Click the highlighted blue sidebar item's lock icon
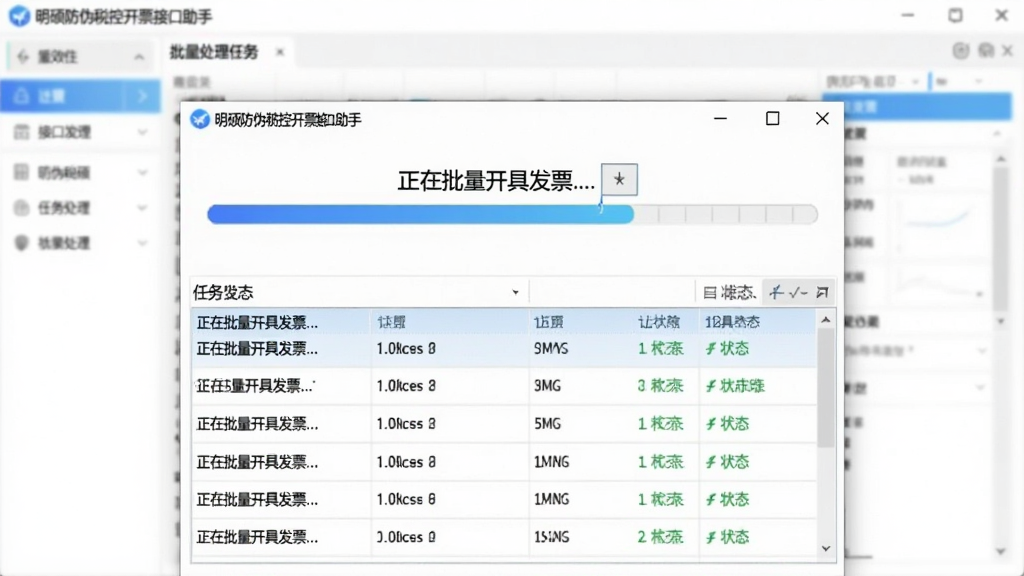This screenshot has height=576, width=1024. coord(22,96)
